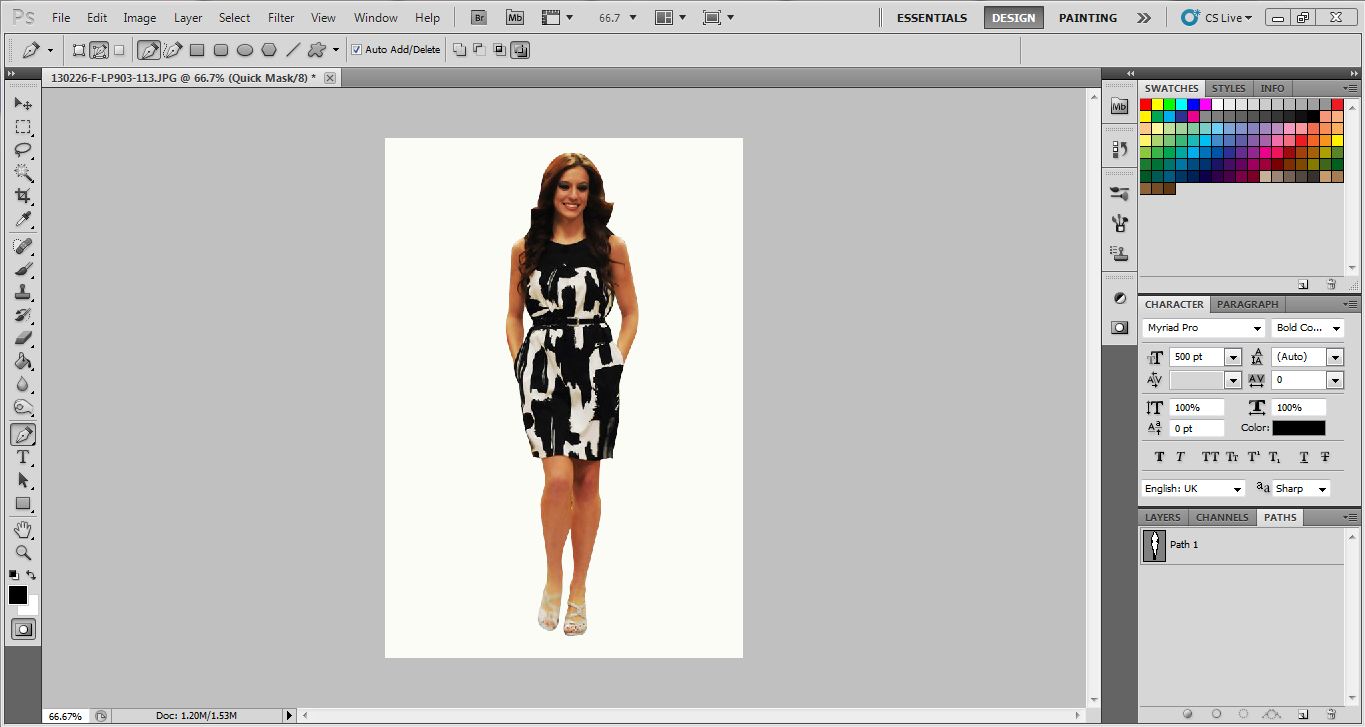
Task: Open CS Live services button
Action: [1215, 18]
